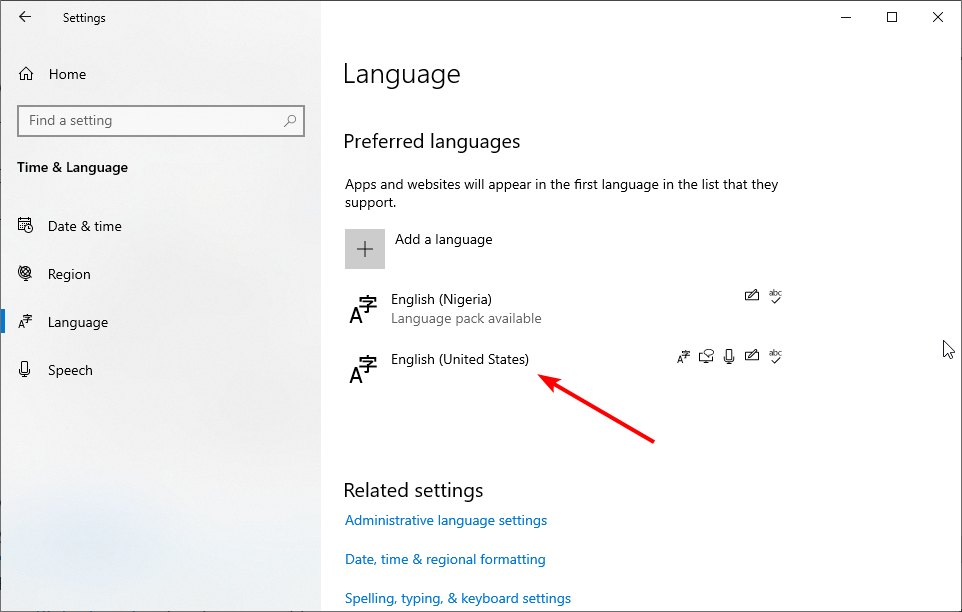Click the Language pack available text
Image resolution: width=962 pixels, height=612 pixels.
click(x=466, y=319)
